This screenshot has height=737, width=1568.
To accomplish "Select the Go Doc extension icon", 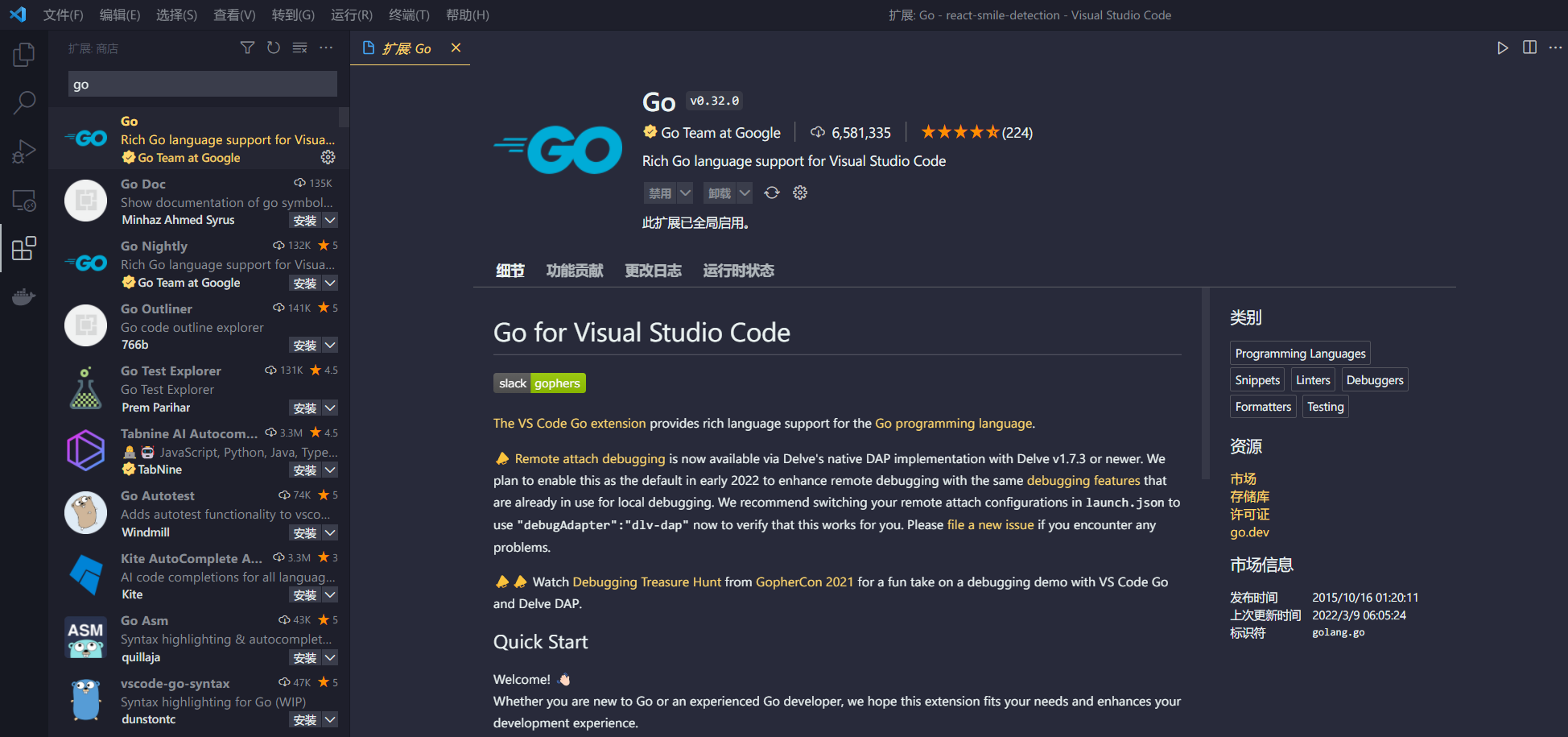I will (86, 201).
